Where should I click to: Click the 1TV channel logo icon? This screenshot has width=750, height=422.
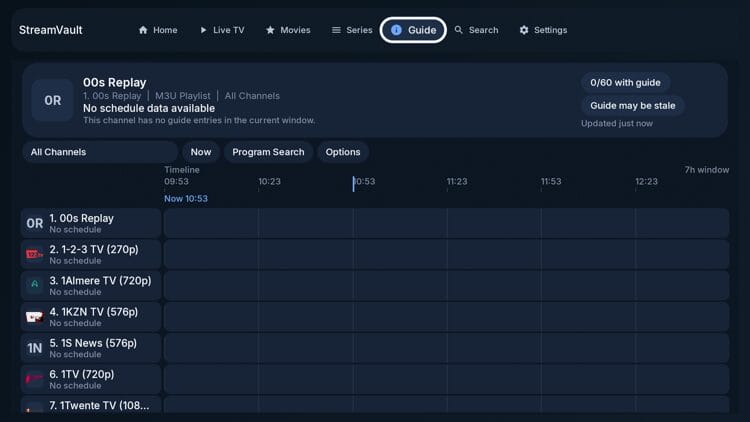(35, 379)
